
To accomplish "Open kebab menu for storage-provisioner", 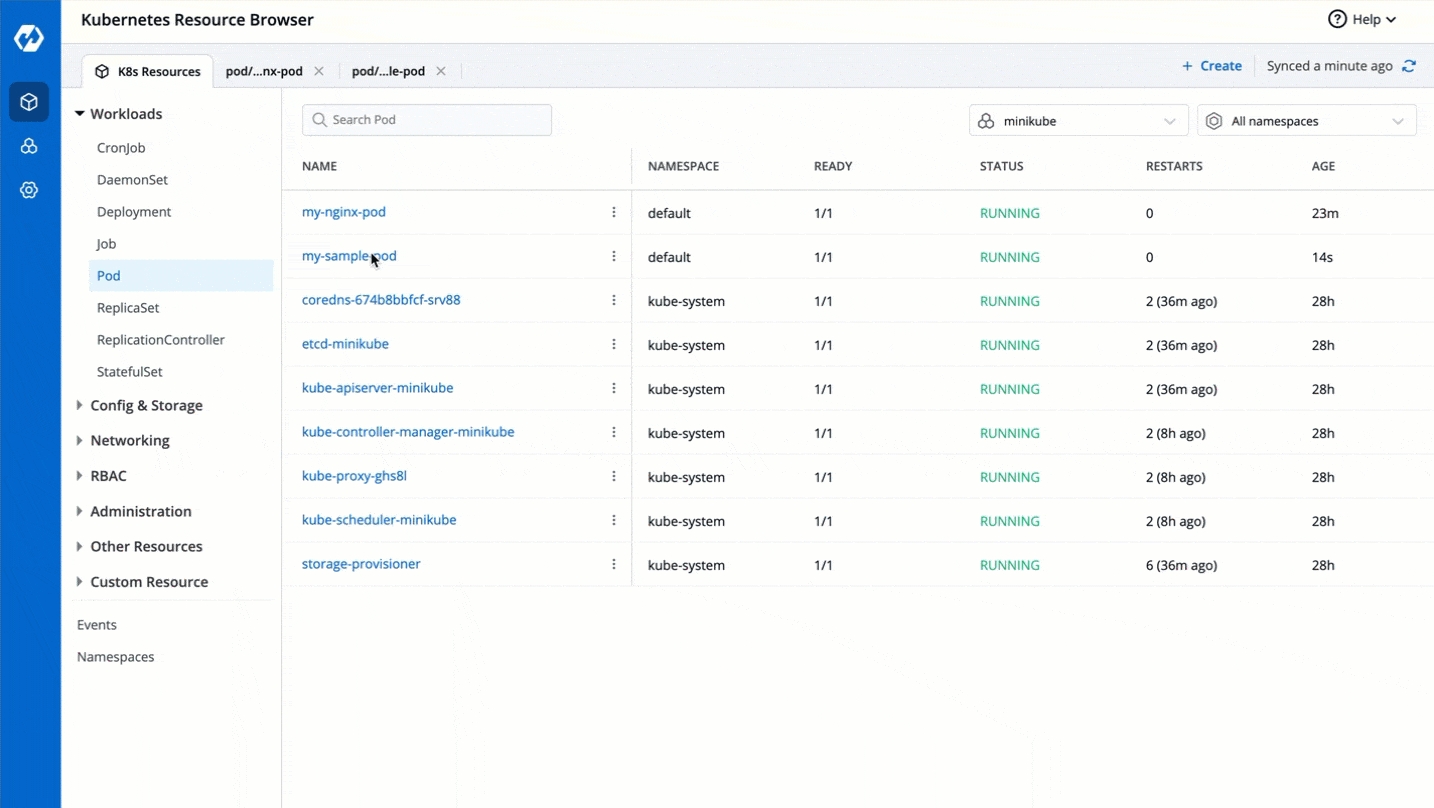I will pyautogui.click(x=614, y=565).
